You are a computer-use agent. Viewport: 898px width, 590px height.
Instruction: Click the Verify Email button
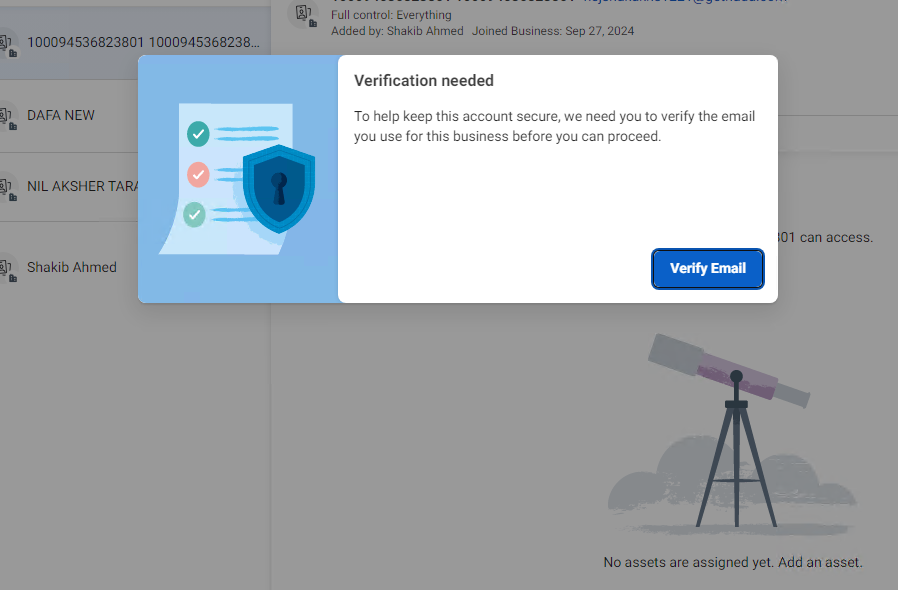(708, 269)
